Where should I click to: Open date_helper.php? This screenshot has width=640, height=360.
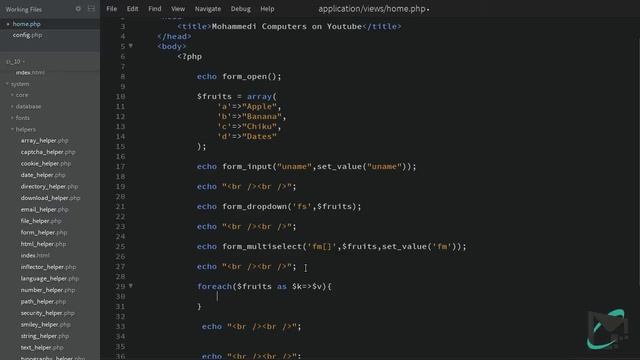pyautogui.click(x=43, y=175)
